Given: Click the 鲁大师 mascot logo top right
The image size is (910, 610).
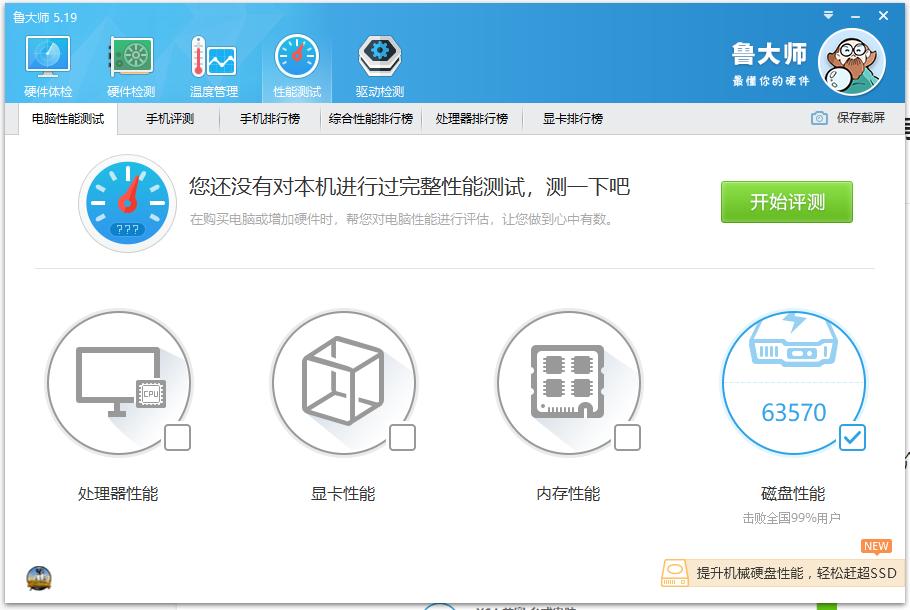Looking at the screenshot, I should 852,61.
